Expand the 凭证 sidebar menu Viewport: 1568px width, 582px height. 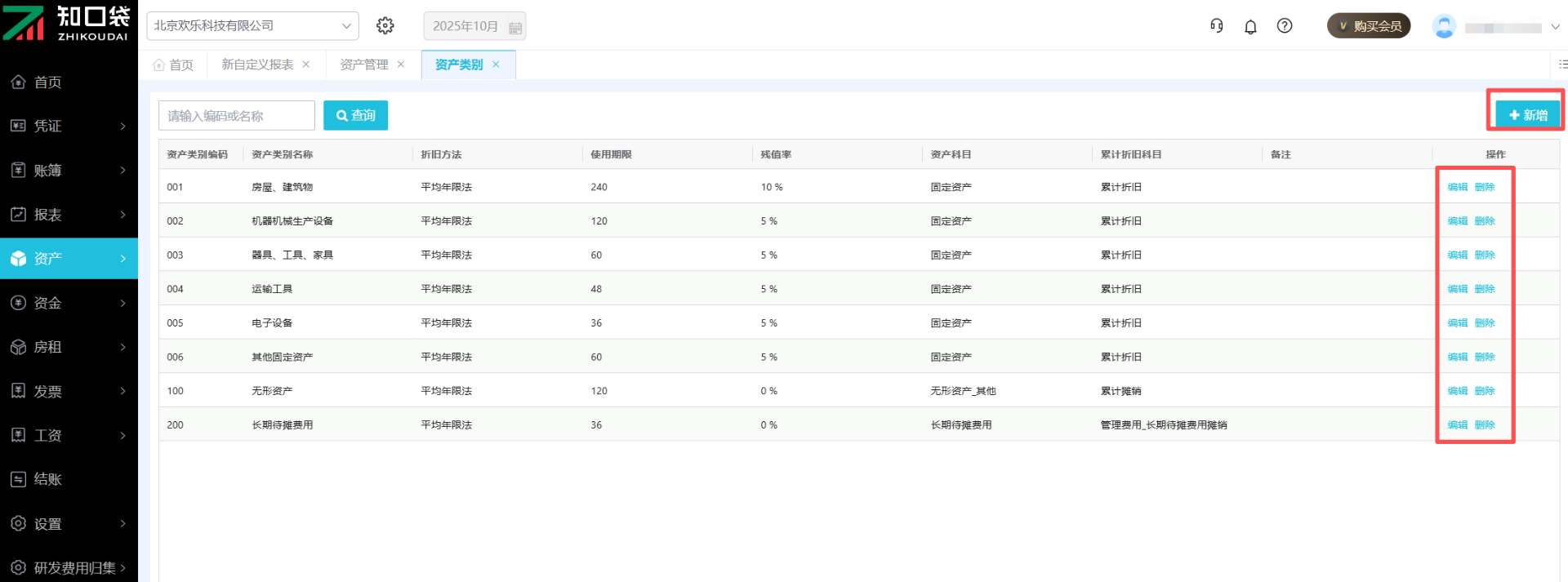coord(69,127)
